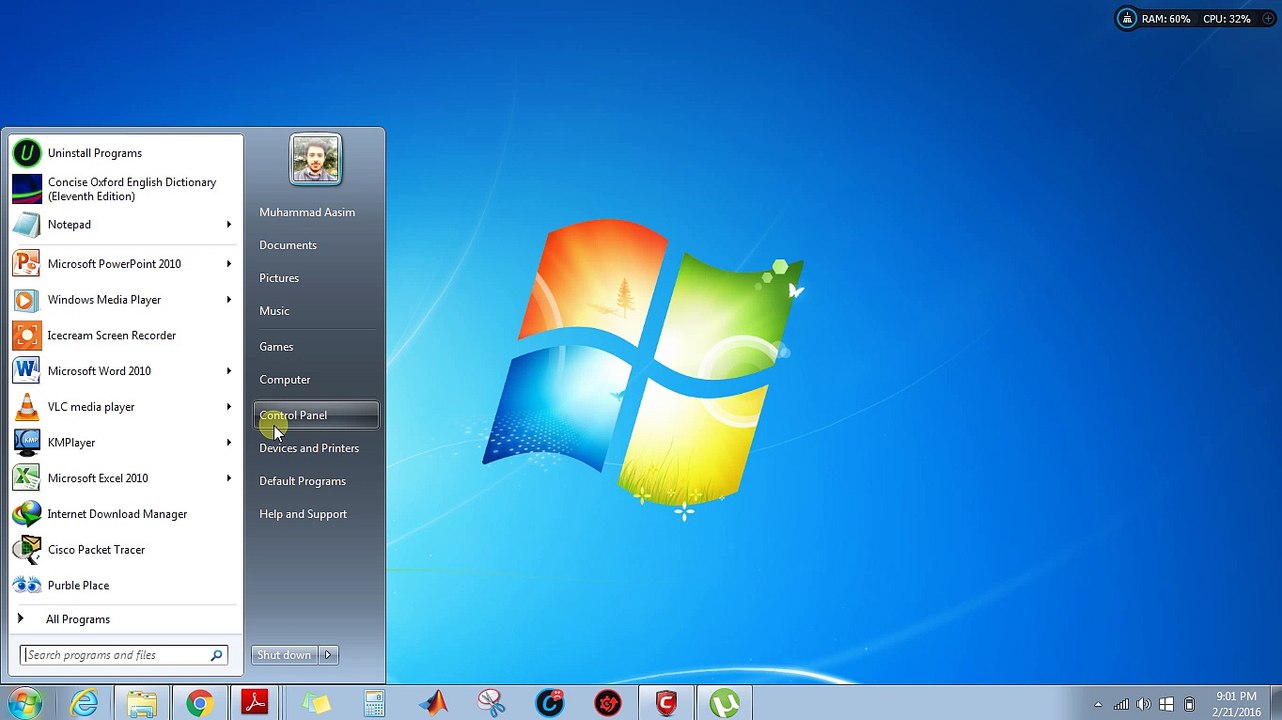Click Get Windows 10 tray icon
Screen dimensions: 1282x720
click(1166, 705)
